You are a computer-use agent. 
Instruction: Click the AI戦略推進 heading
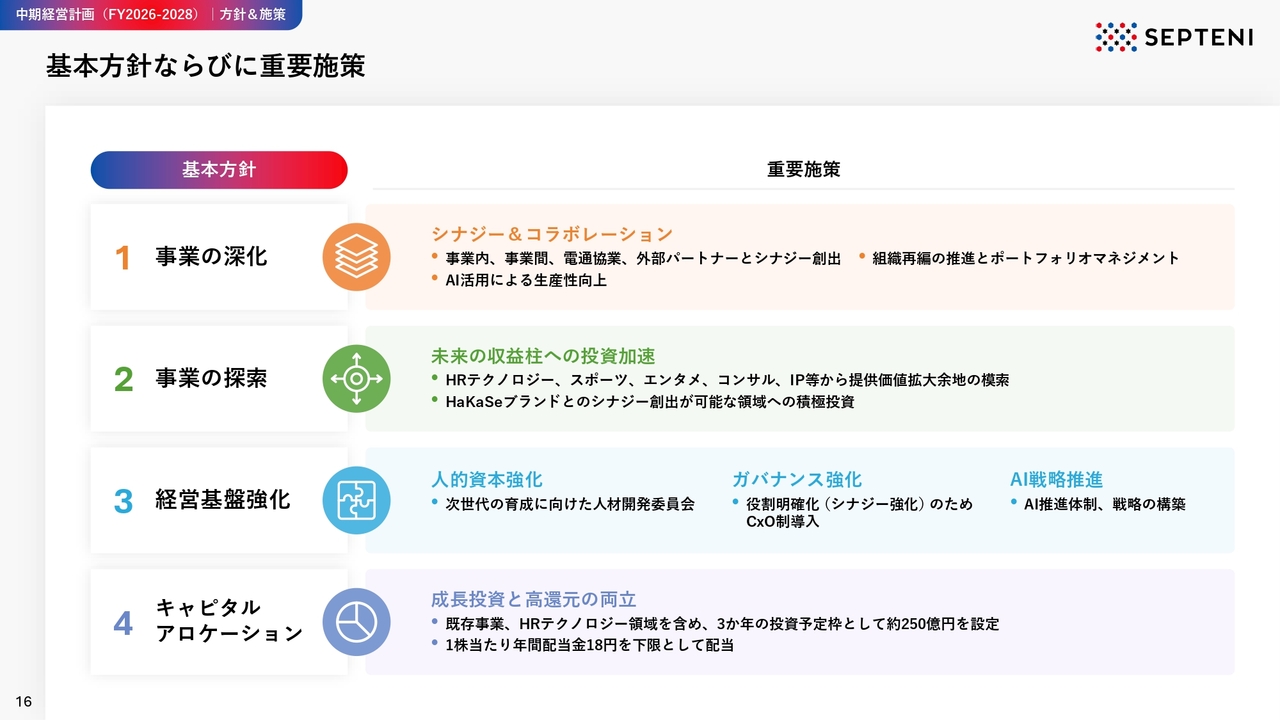point(1056,480)
